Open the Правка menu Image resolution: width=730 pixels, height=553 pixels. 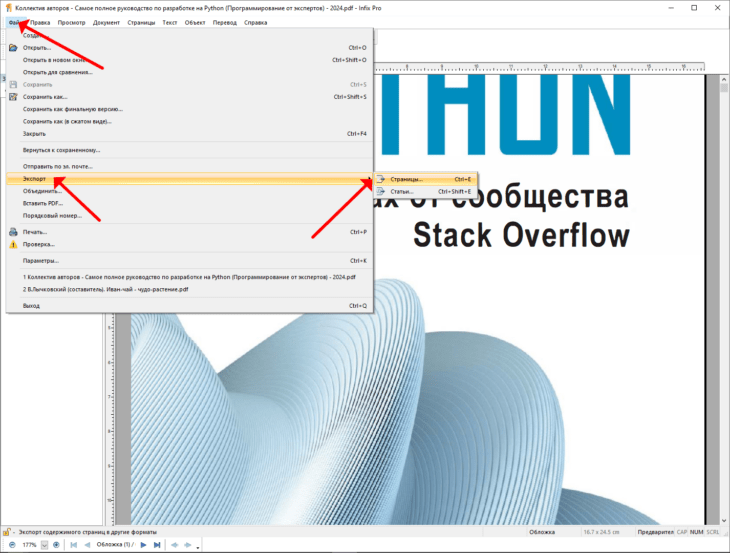[x=40, y=22]
